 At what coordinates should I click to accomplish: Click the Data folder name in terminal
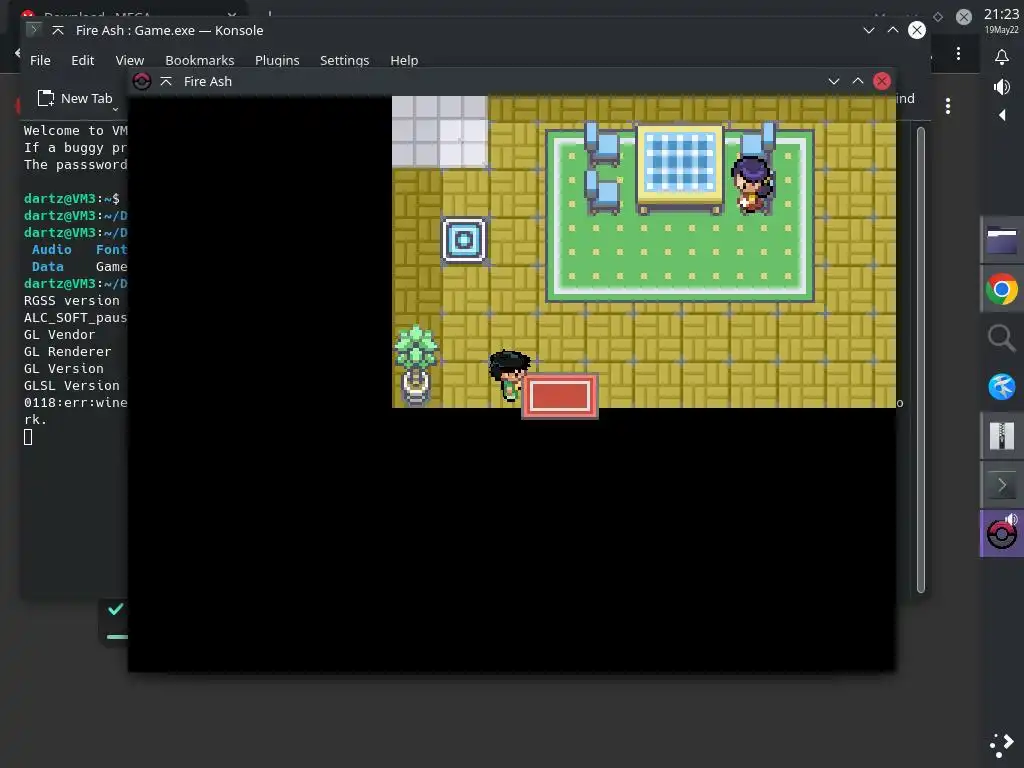(48, 266)
